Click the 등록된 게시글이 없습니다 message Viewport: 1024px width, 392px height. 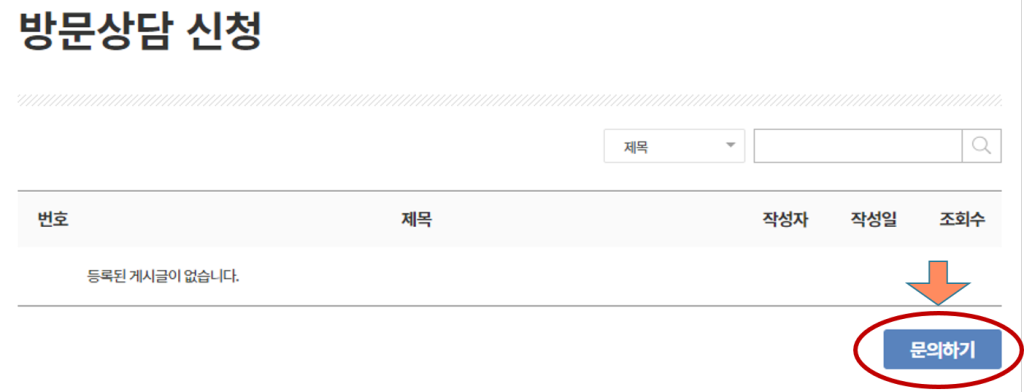click(163, 276)
